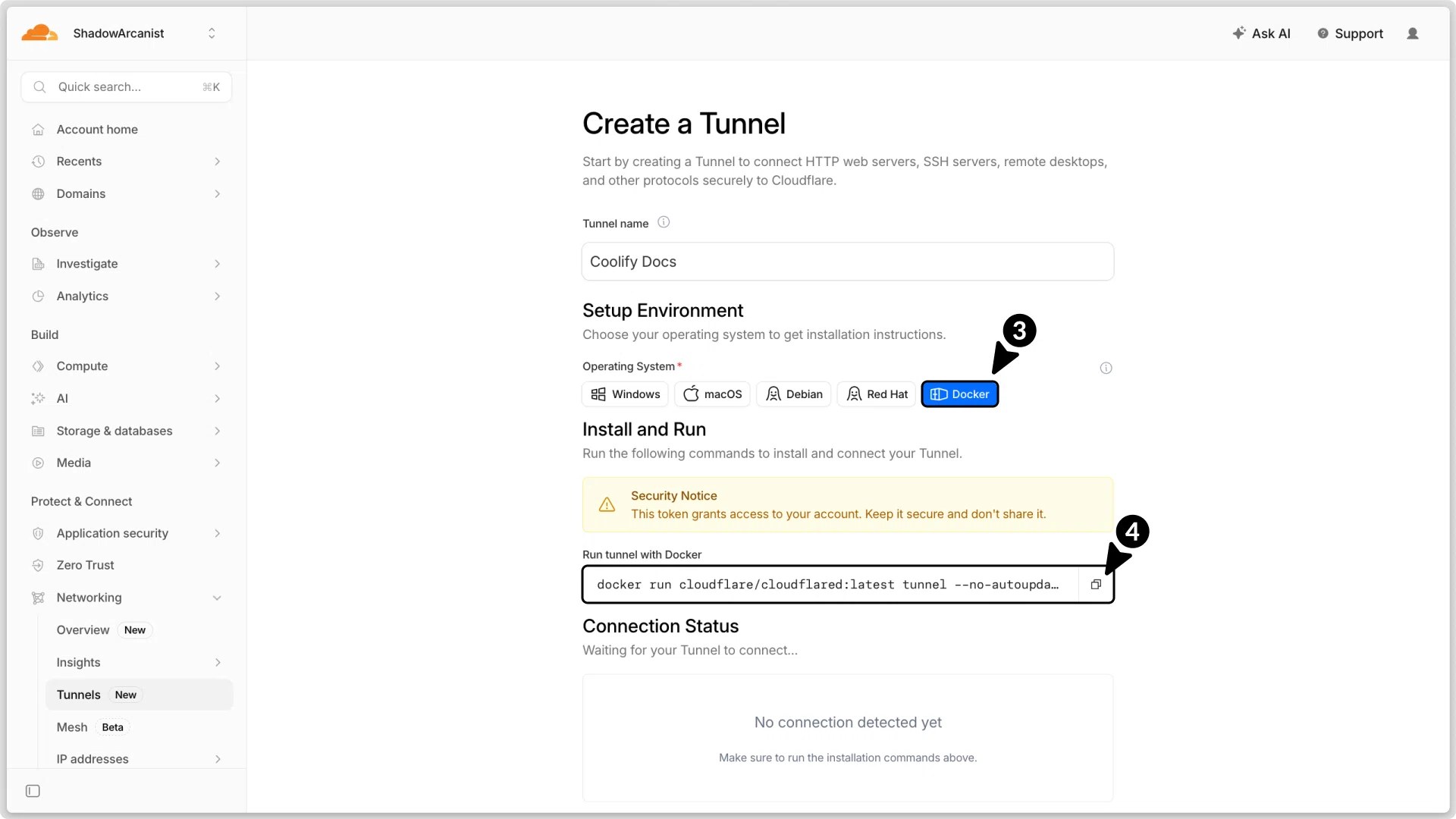Click the Tunnel name input field

[x=848, y=262]
